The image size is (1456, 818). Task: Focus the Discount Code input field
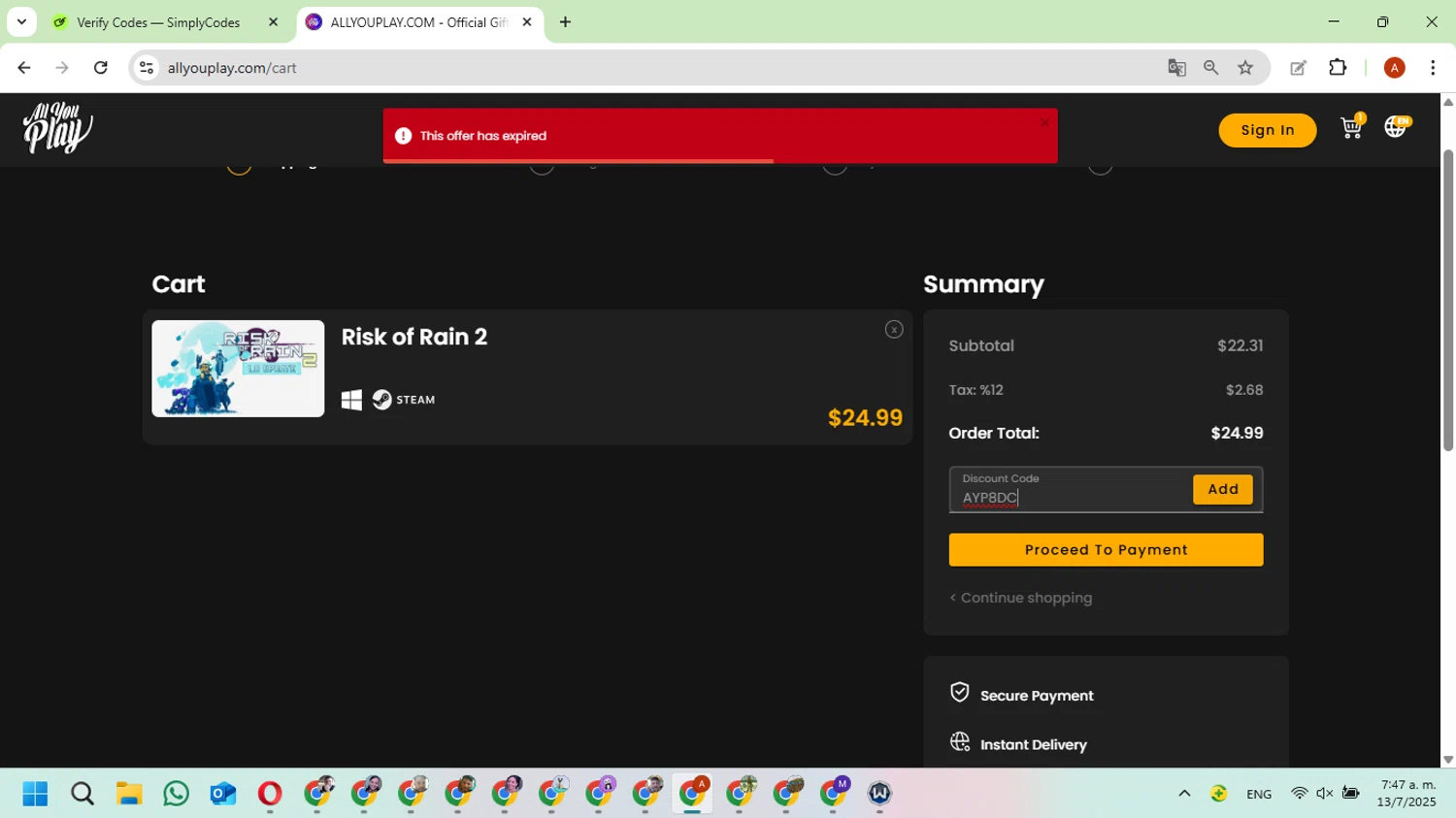[1070, 490]
